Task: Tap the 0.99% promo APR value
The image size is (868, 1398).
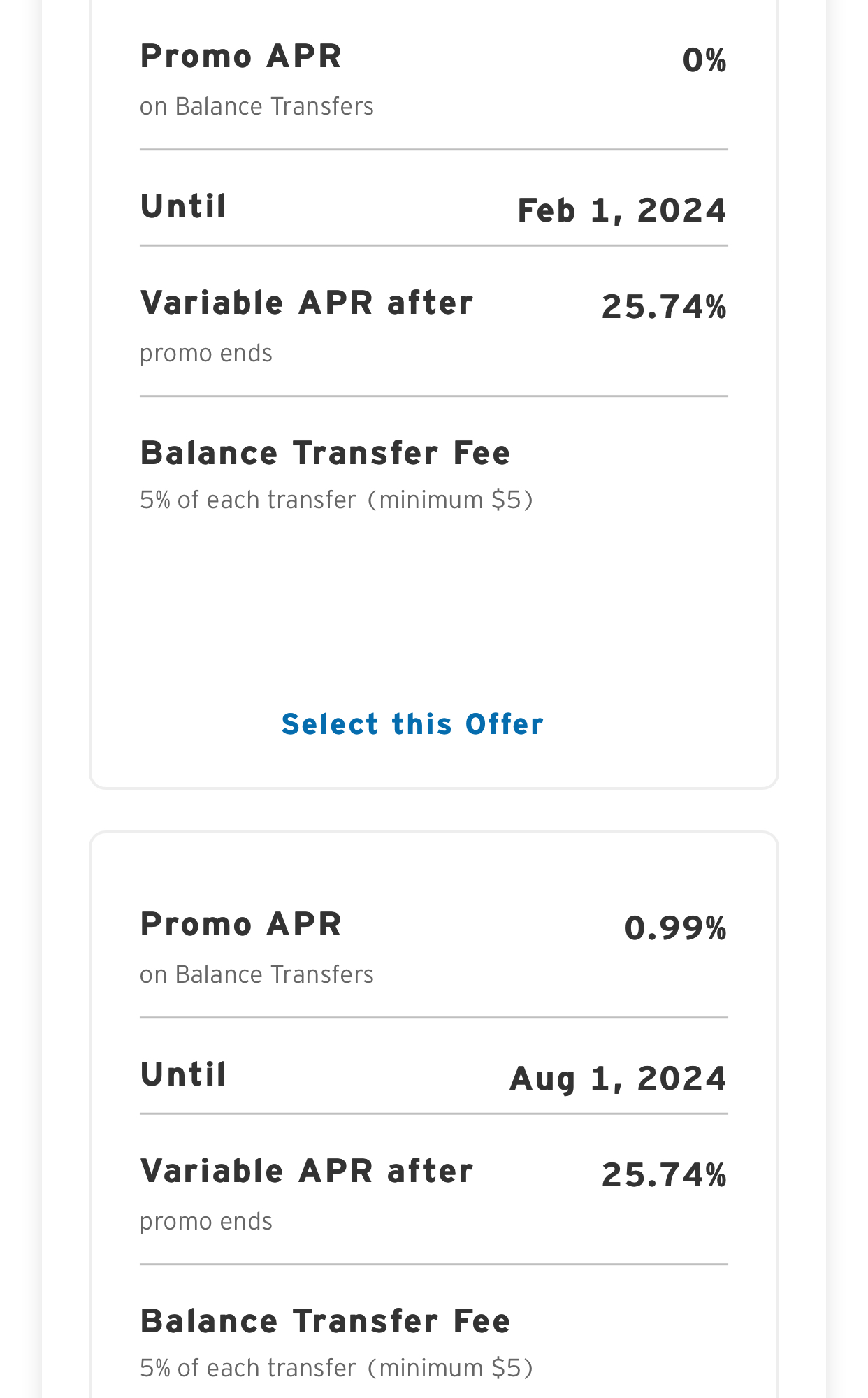Action: pos(676,928)
